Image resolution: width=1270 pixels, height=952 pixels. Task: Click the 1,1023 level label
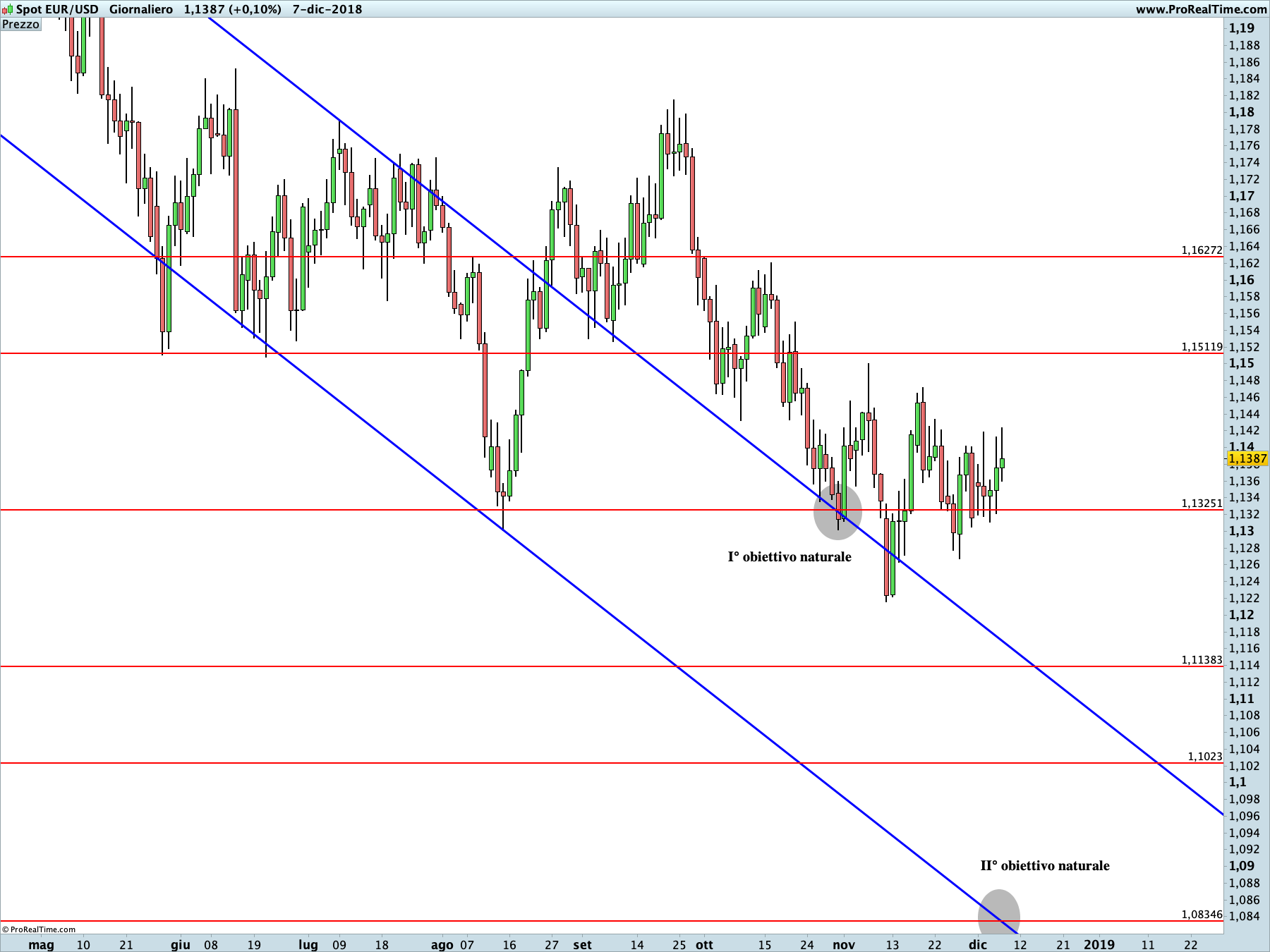point(1205,756)
